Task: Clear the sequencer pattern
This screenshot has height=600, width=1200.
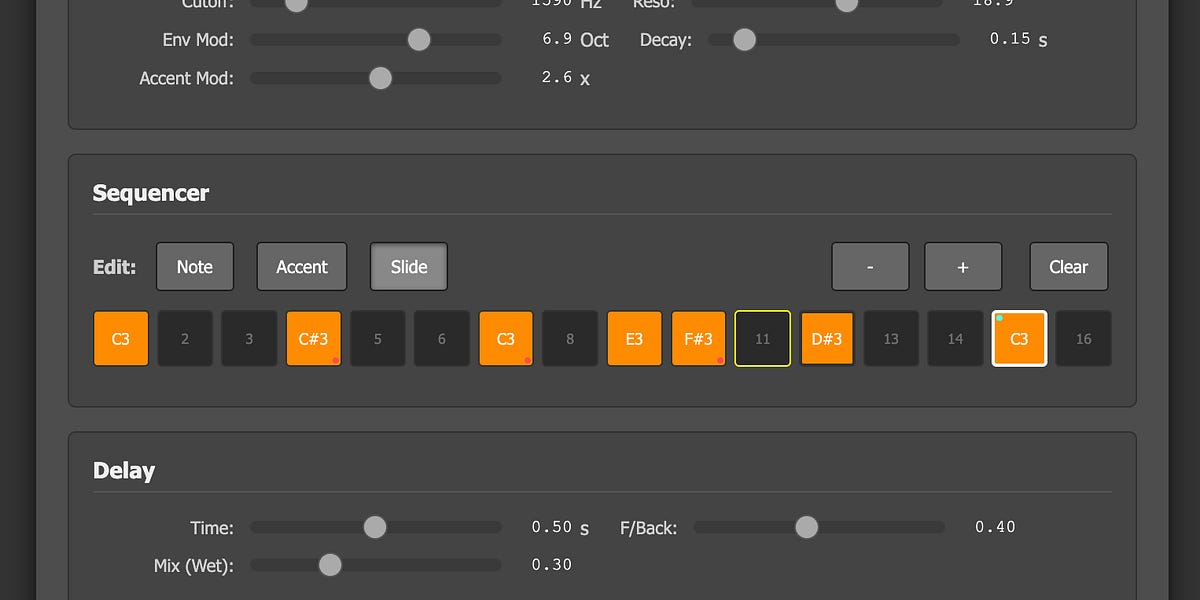Action: [x=1069, y=267]
